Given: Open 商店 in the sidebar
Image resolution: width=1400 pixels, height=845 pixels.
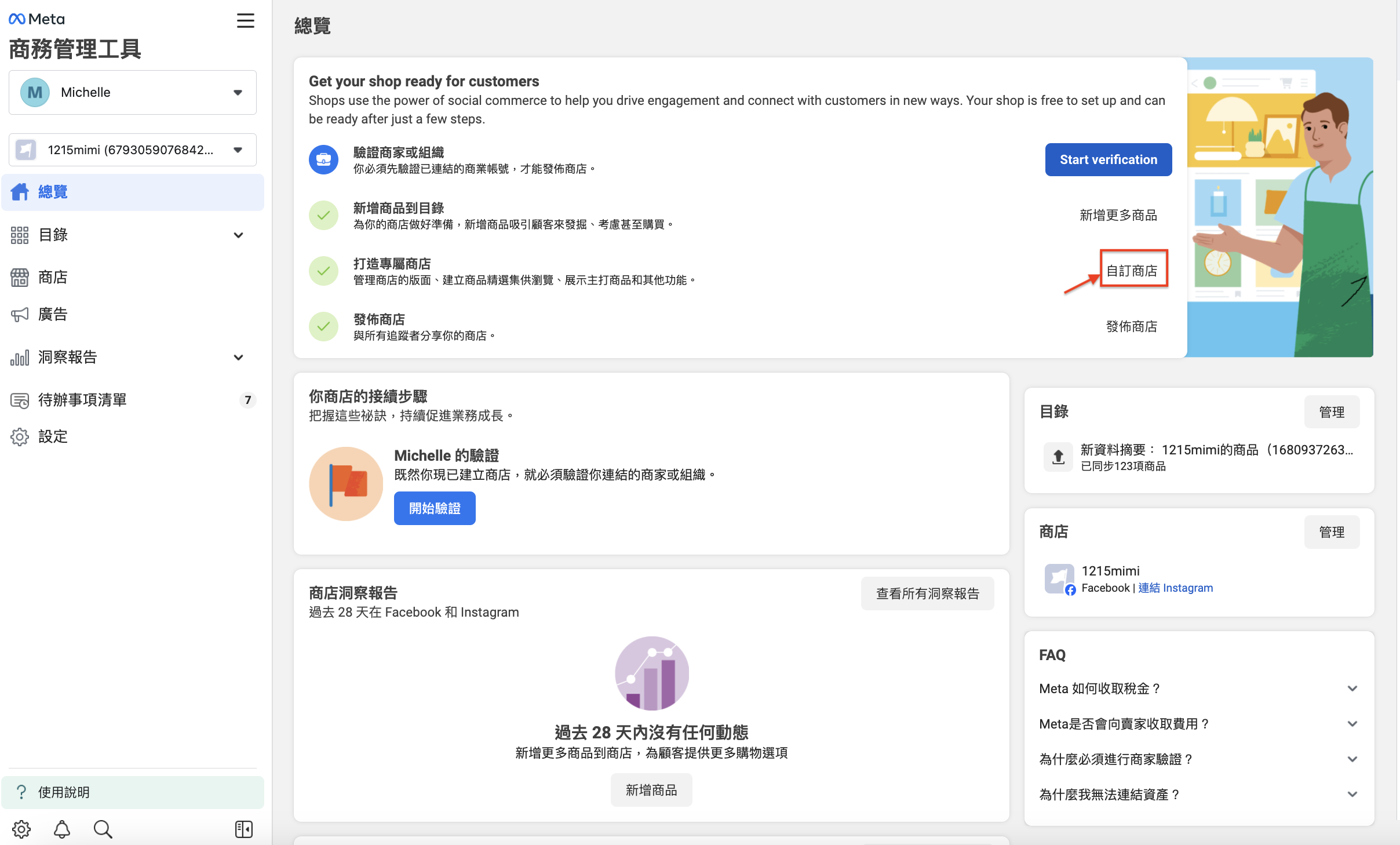Looking at the screenshot, I should [53, 278].
